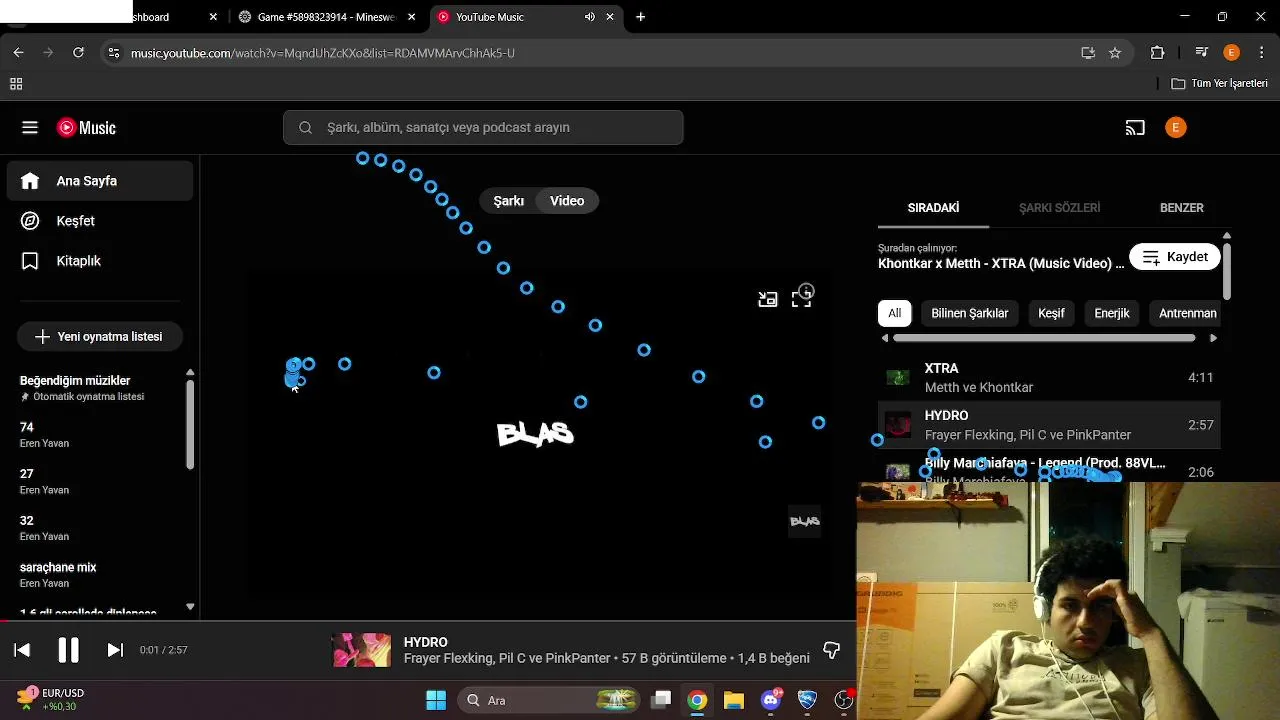
Task: Click the browser address bar URL
Action: (x=322, y=53)
